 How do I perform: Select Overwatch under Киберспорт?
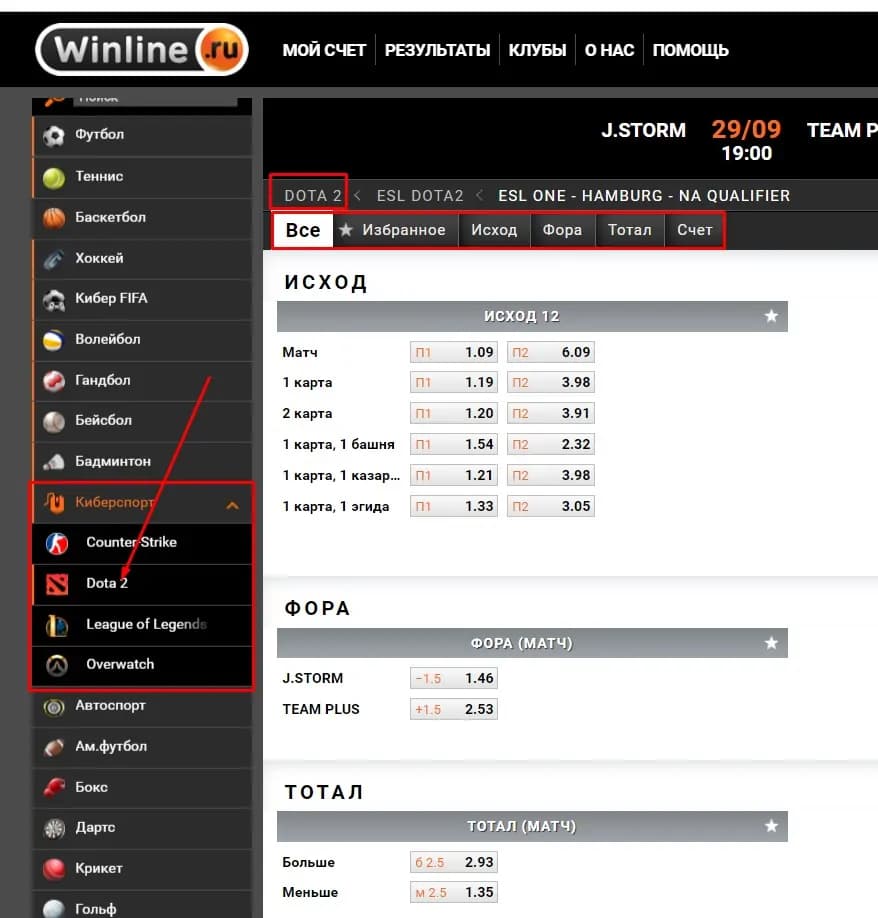click(142, 665)
